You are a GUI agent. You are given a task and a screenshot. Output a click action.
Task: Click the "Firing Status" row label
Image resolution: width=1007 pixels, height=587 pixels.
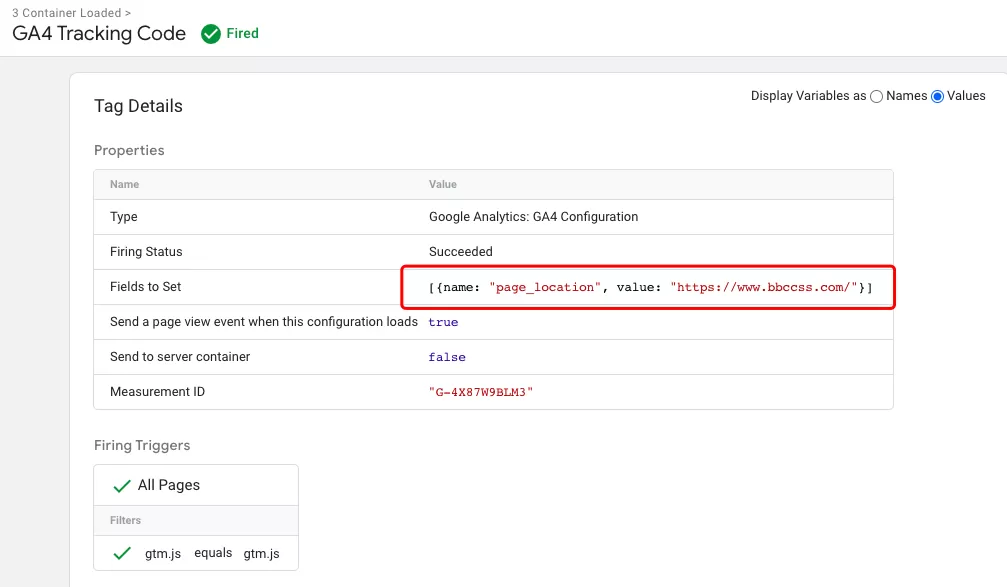click(x=146, y=252)
